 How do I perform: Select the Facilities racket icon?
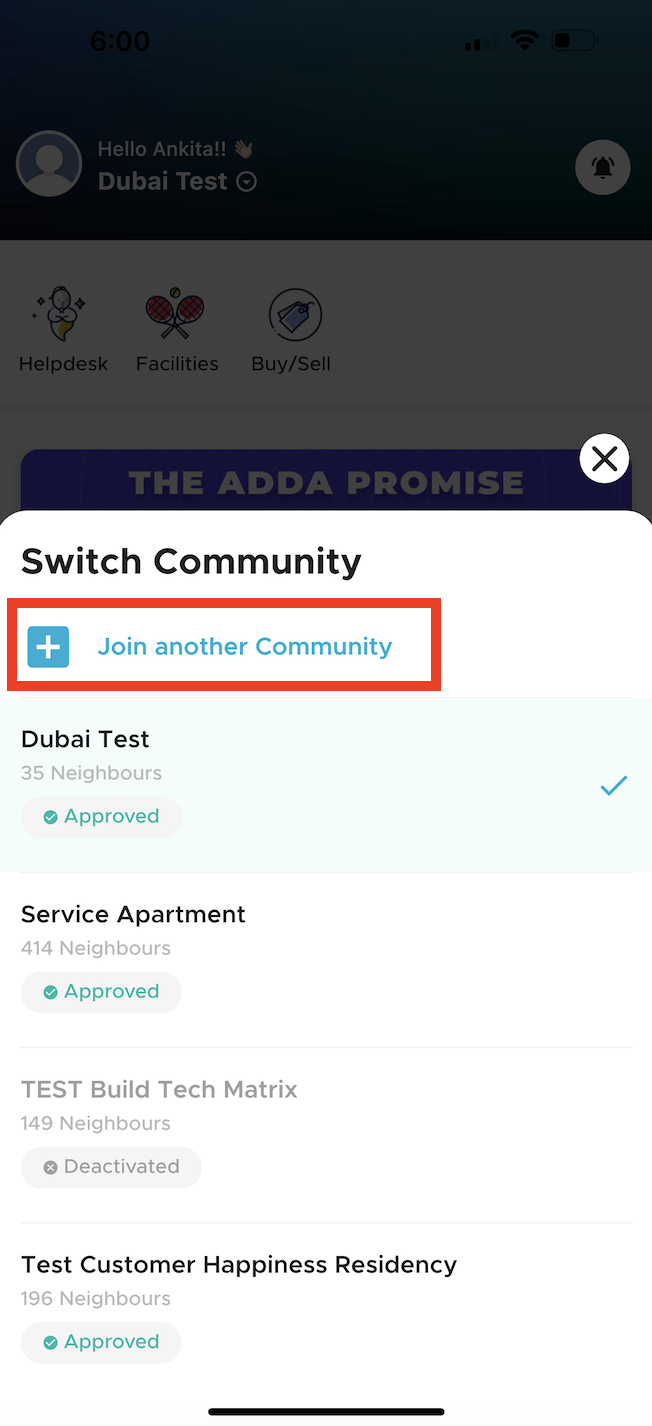click(x=175, y=312)
